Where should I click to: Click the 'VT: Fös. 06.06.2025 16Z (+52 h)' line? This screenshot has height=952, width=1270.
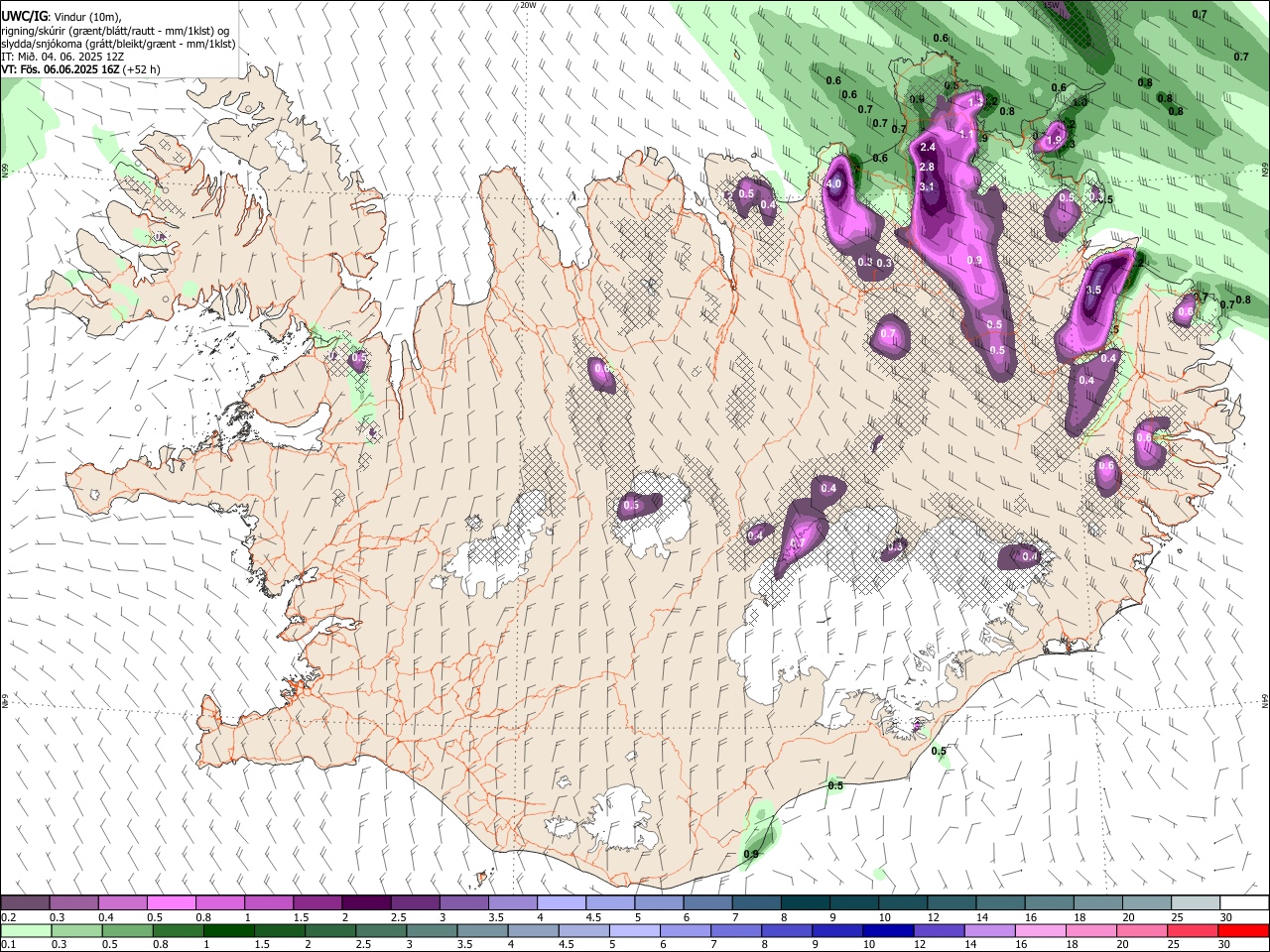pos(81,69)
